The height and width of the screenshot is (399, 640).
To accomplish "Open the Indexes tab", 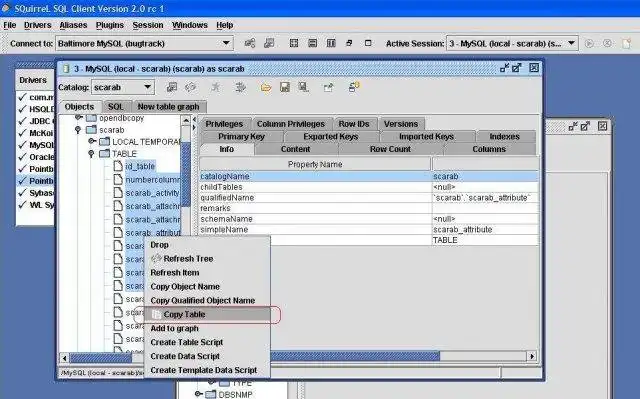I will (x=504, y=136).
